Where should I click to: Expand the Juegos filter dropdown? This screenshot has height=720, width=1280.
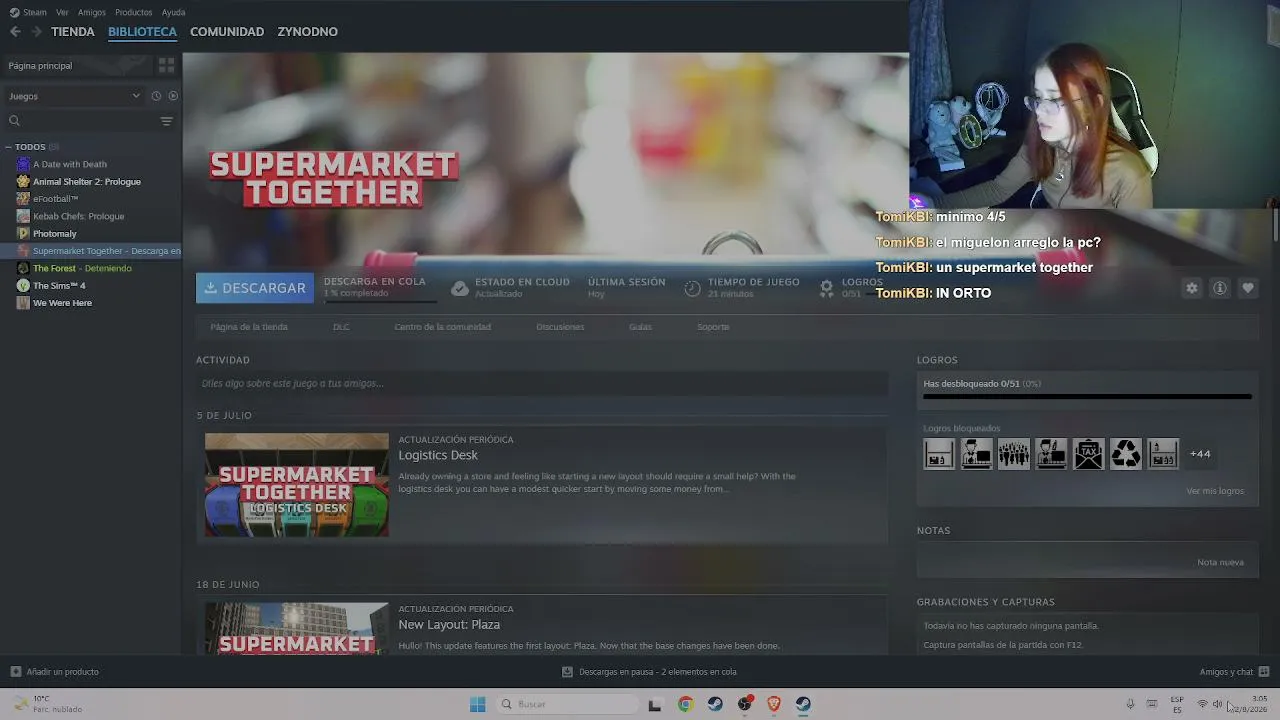coord(75,96)
